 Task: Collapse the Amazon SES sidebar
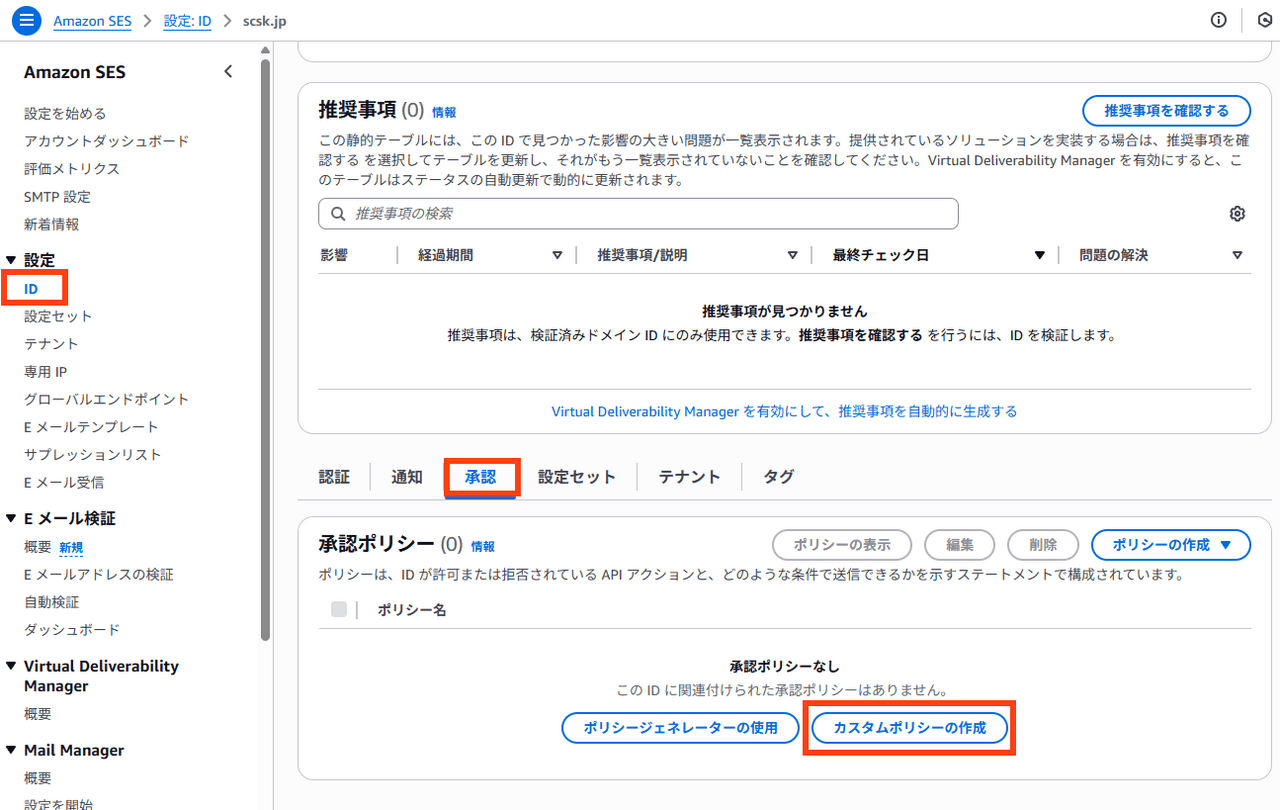[x=228, y=72]
